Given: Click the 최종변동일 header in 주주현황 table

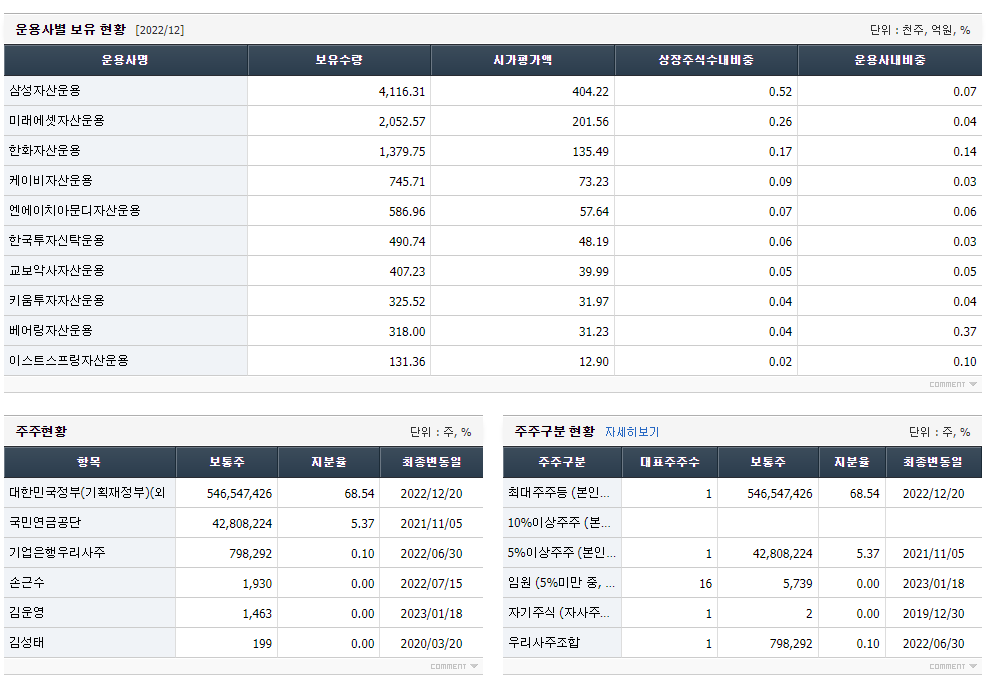Looking at the screenshot, I should point(431,462).
